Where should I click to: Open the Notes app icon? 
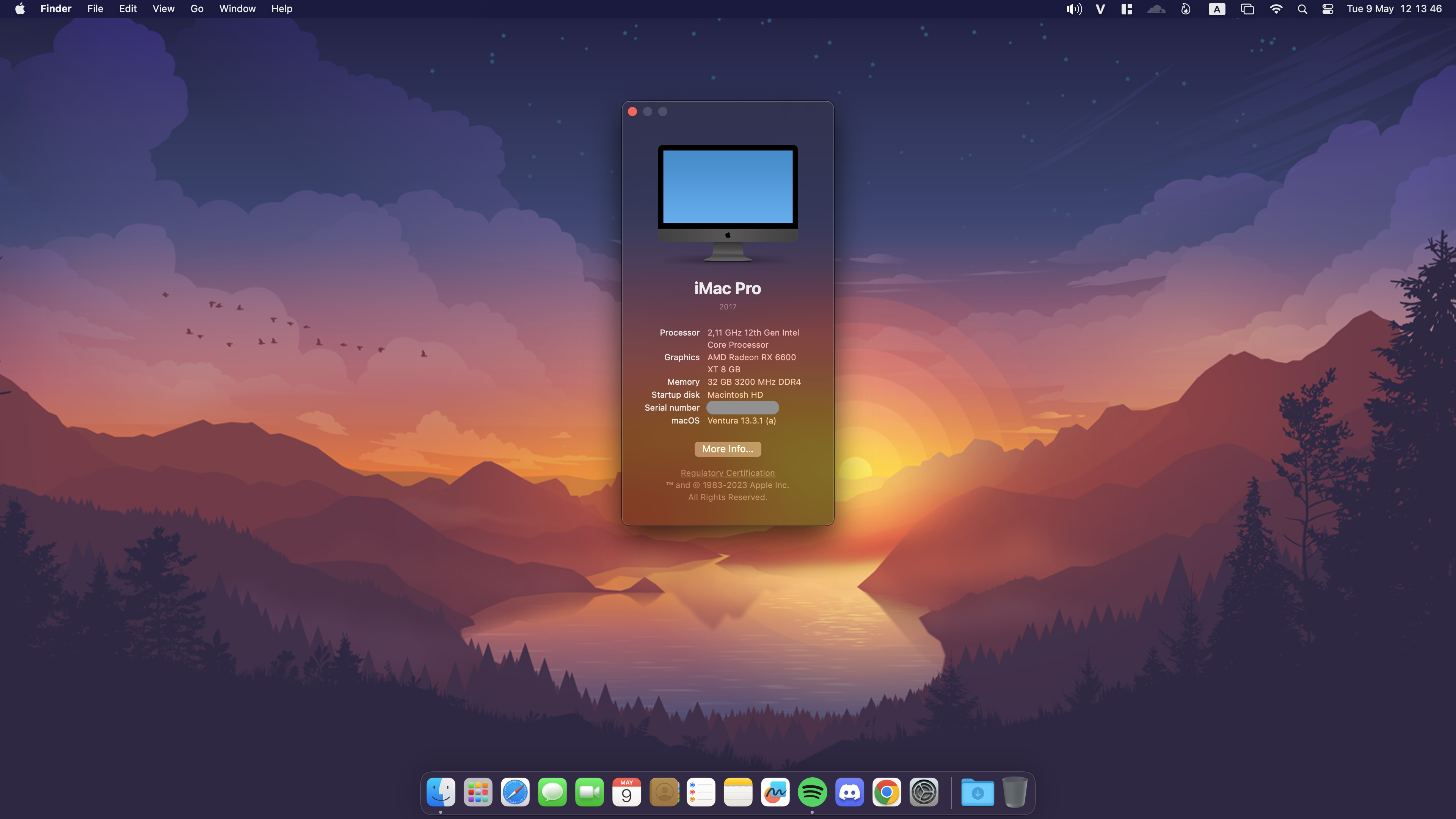click(737, 792)
